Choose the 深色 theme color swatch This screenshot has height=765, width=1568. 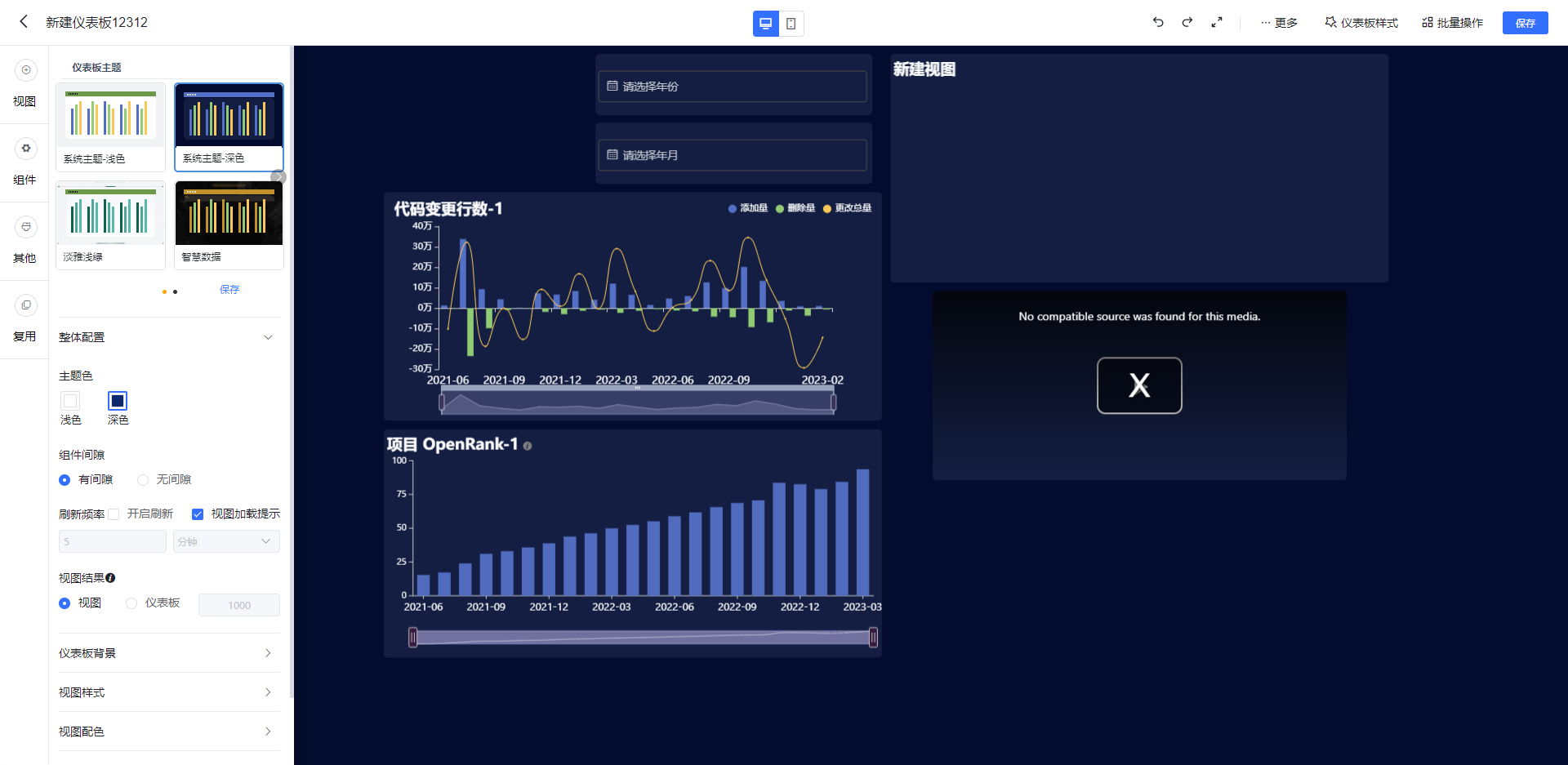[x=118, y=401]
